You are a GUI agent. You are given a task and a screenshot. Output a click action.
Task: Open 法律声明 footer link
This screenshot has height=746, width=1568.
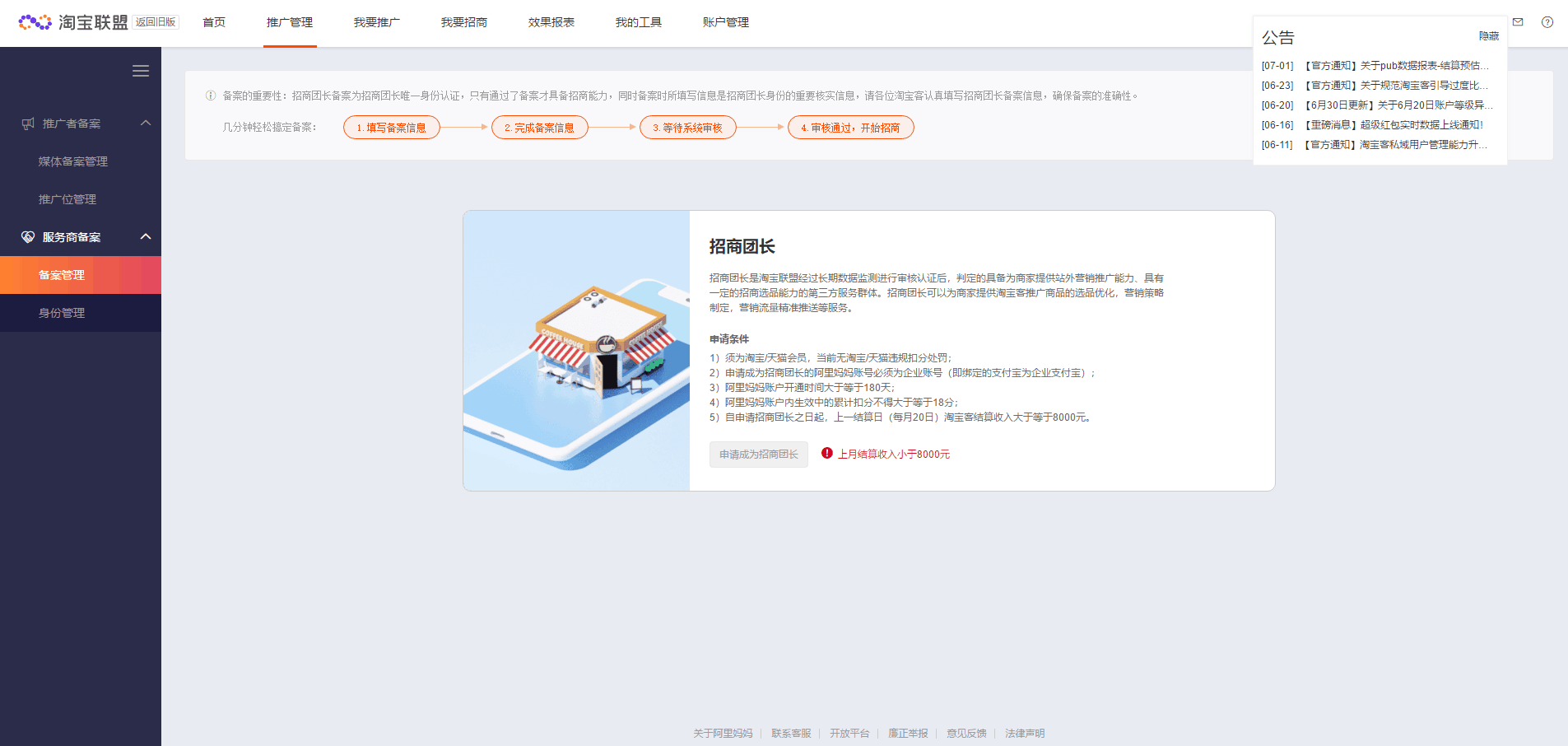1025,733
